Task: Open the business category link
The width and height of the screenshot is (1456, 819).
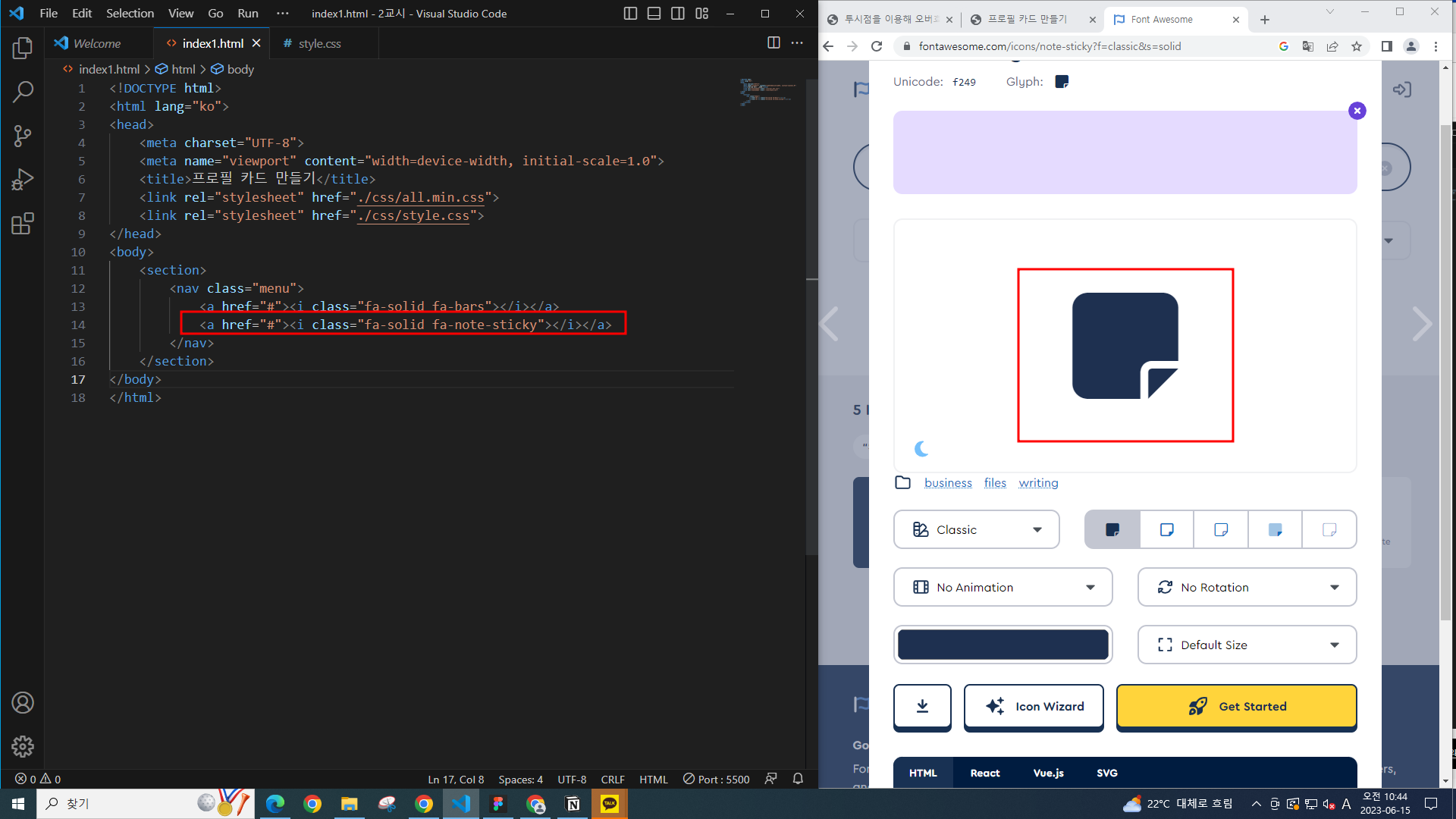Action: pyautogui.click(x=948, y=483)
